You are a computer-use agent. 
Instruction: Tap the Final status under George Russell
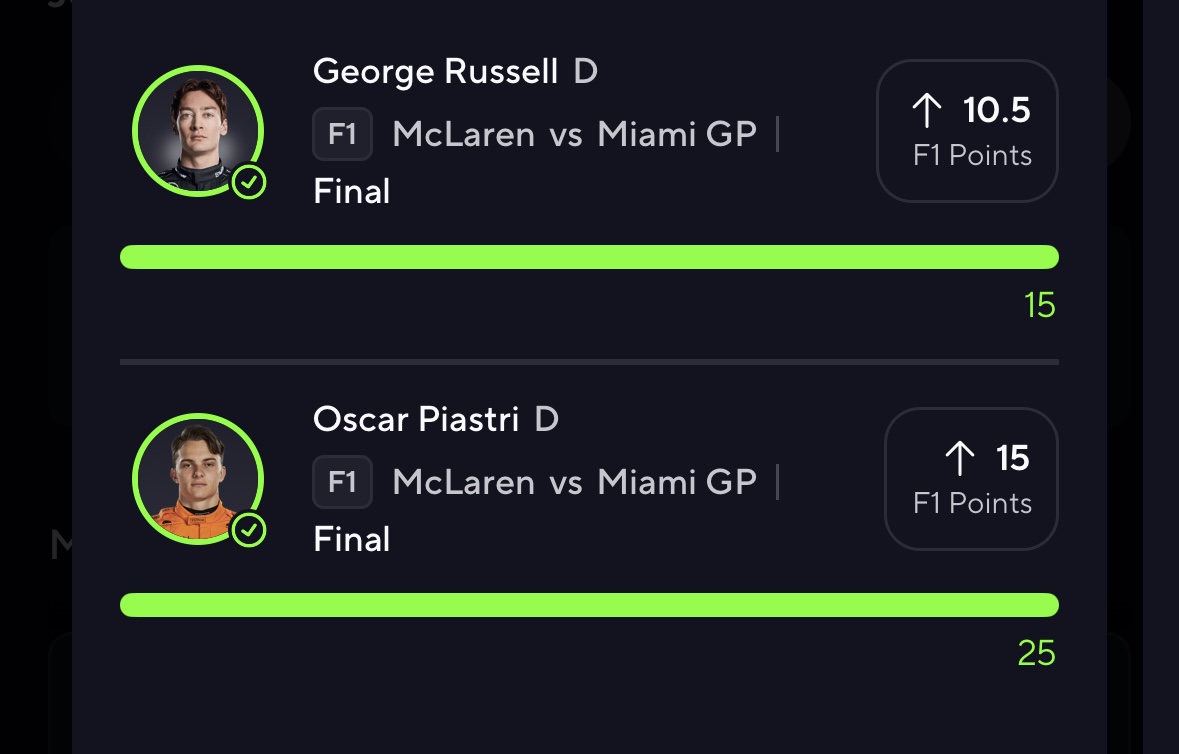click(352, 191)
